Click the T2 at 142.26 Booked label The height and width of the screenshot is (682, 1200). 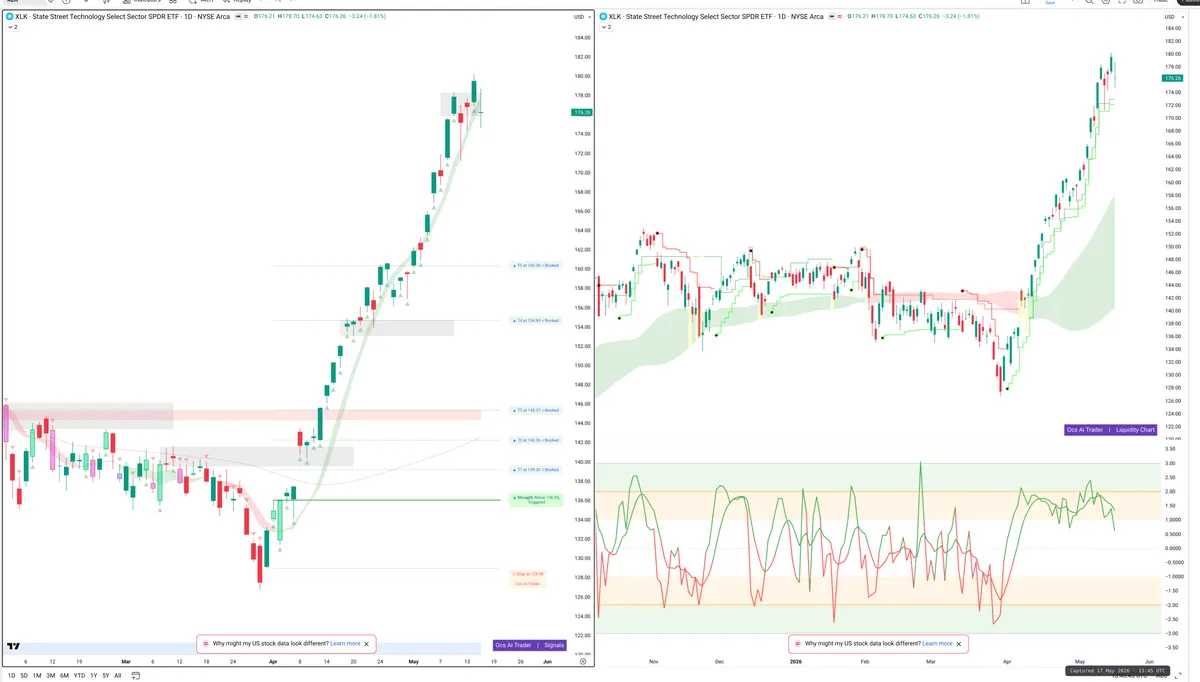[536, 440]
